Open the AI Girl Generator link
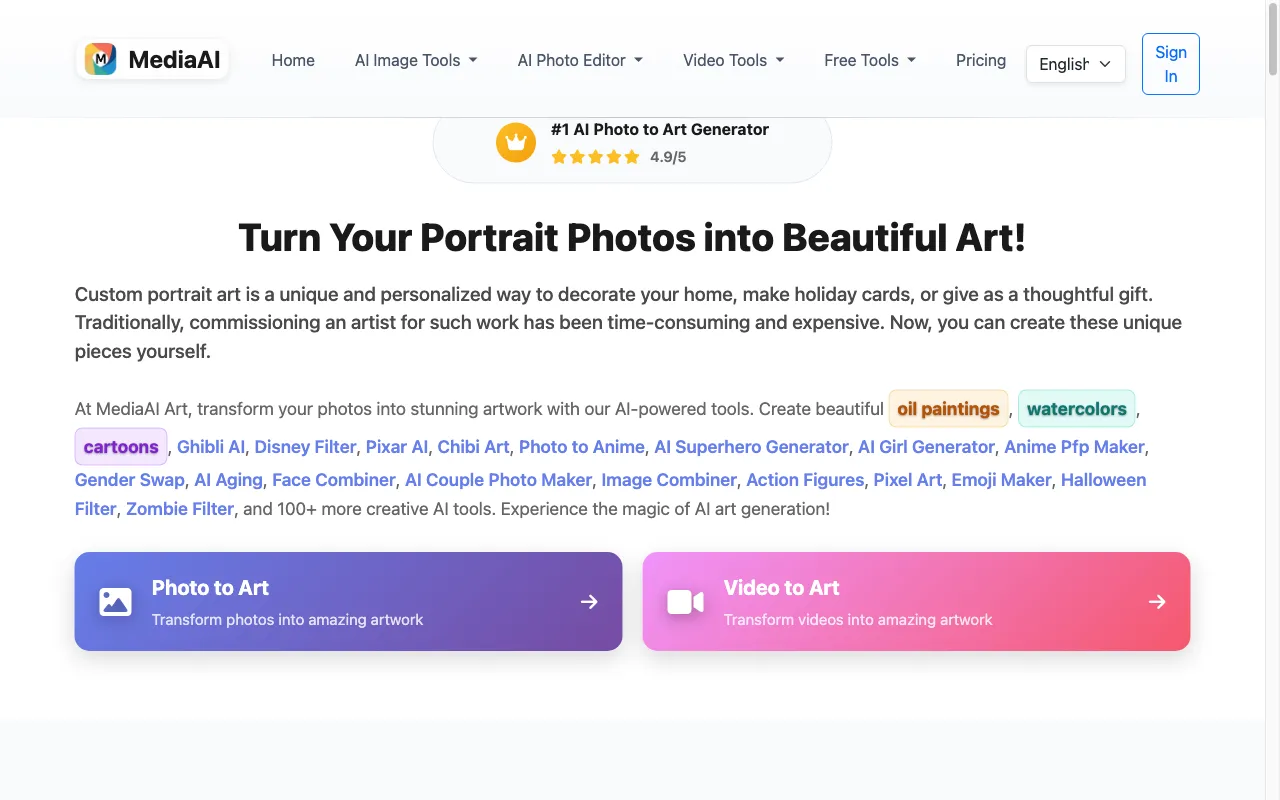This screenshot has height=800, width=1280. (x=926, y=447)
